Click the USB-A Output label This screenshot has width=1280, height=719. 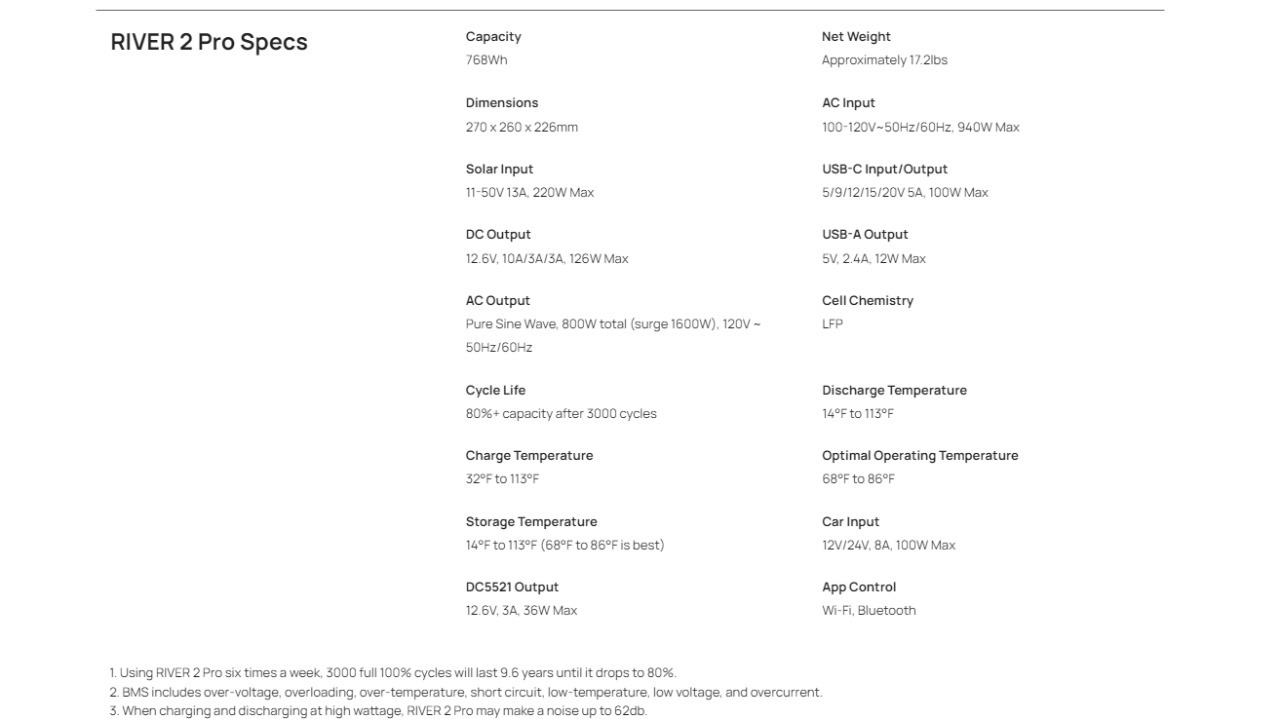tap(865, 235)
